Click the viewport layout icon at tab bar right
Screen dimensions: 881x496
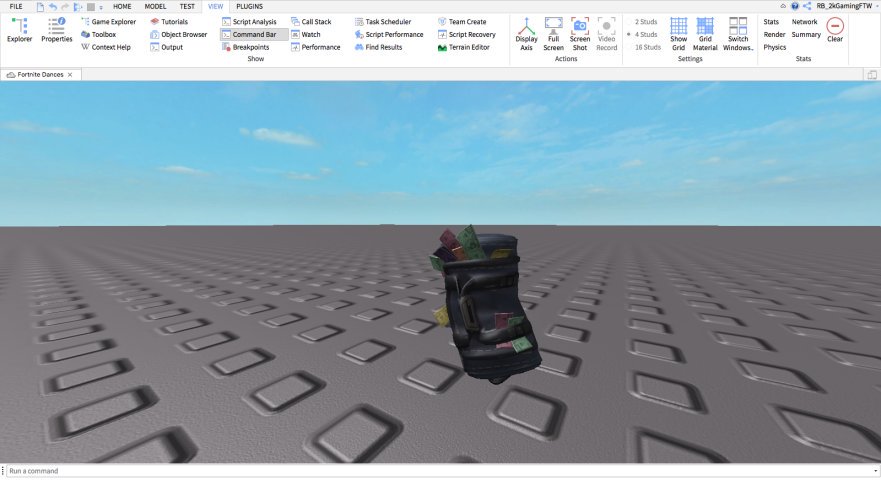(x=872, y=74)
